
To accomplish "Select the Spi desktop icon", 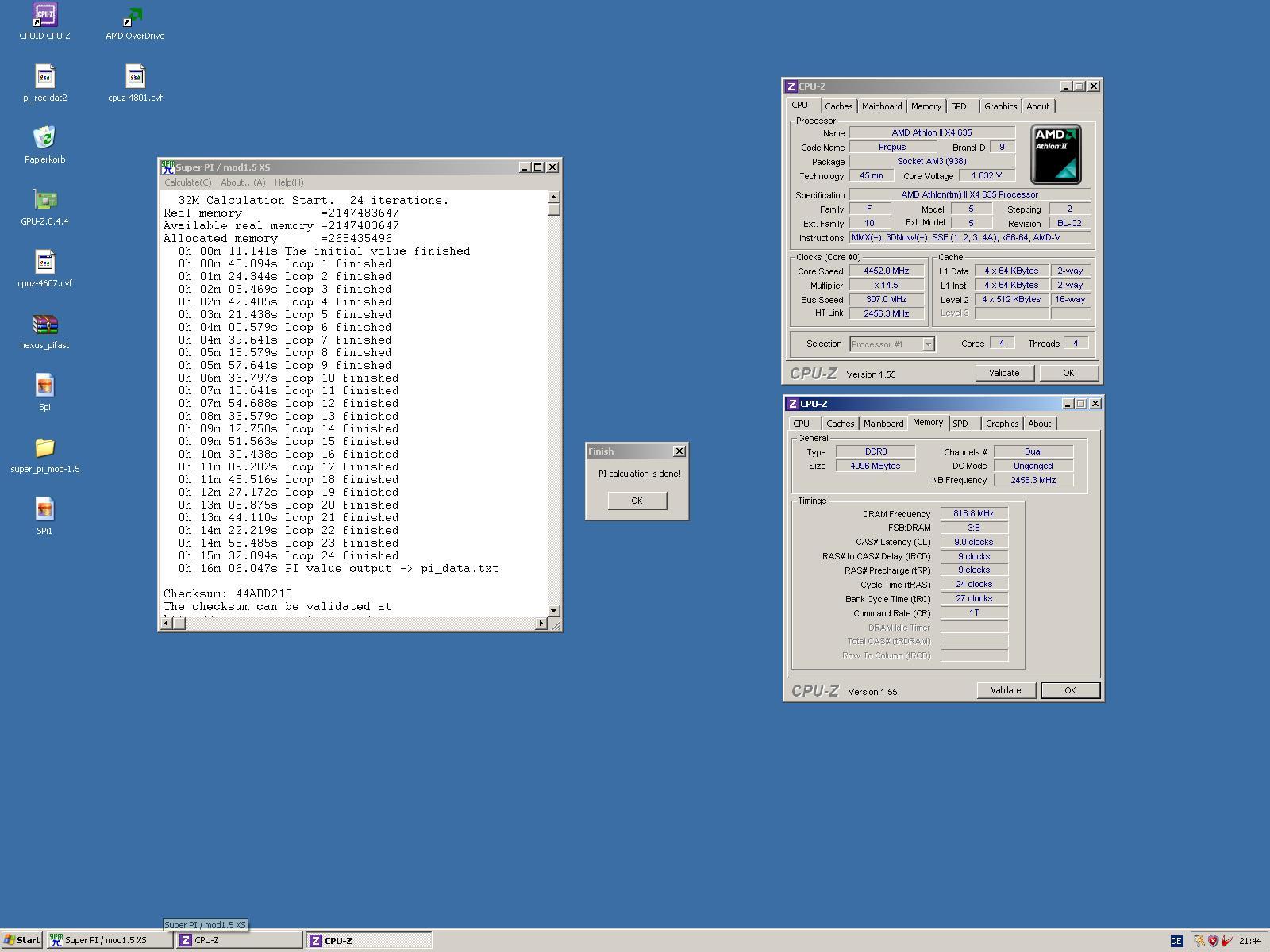I will coord(44,393).
